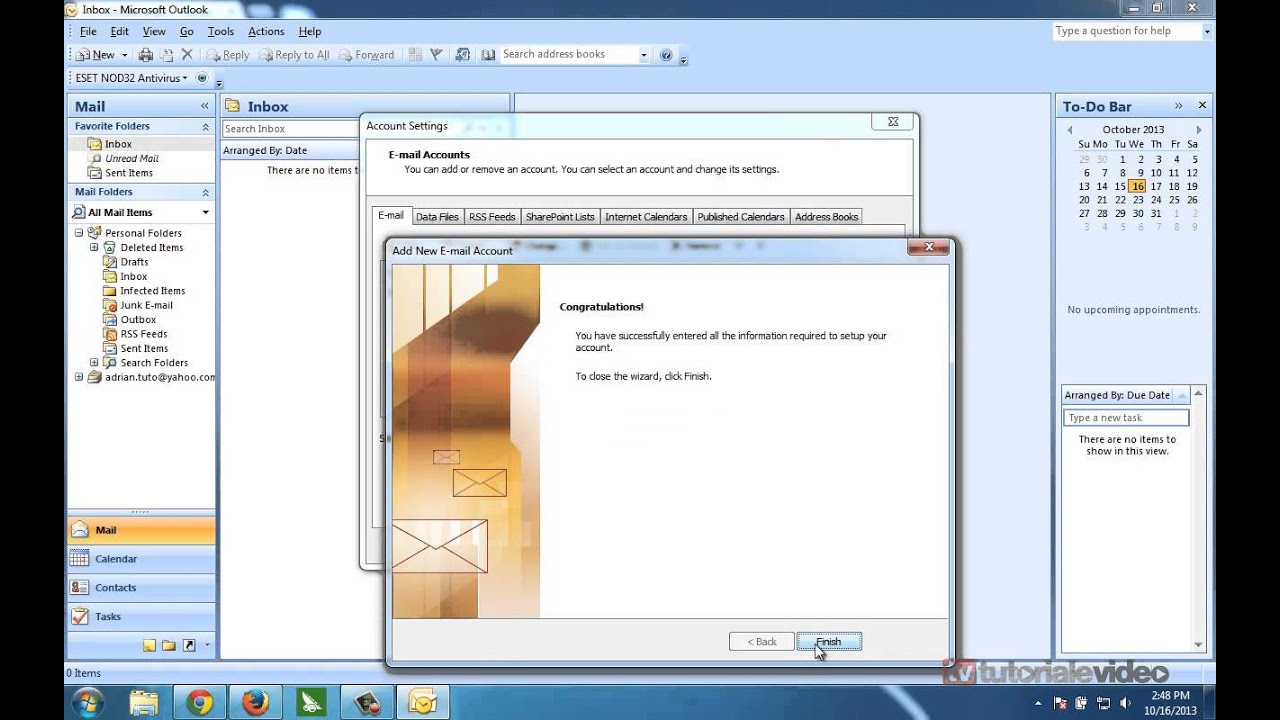Switch to the Internet Calendars tab

click(646, 217)
